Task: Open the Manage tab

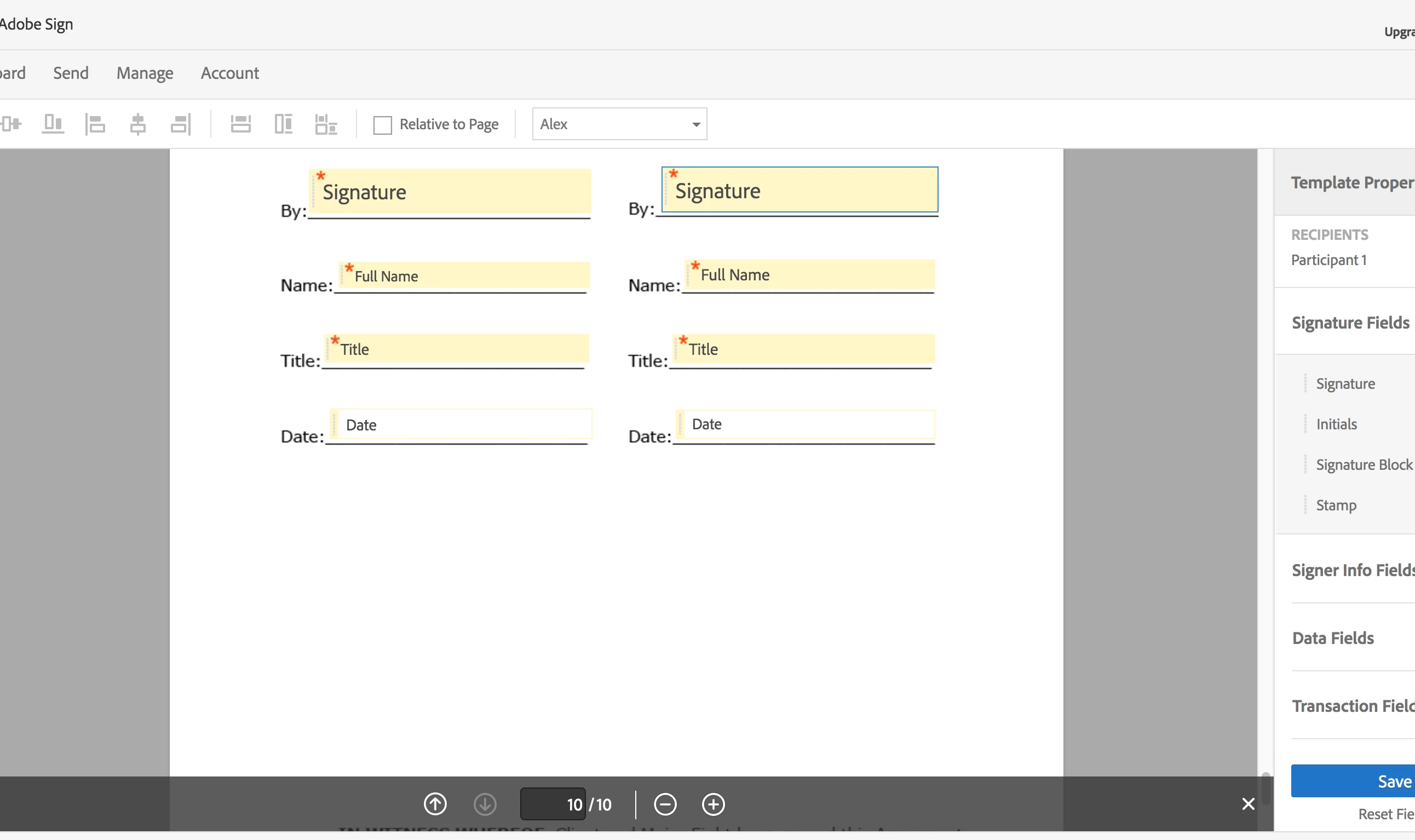Action: [x=145, y=73]
